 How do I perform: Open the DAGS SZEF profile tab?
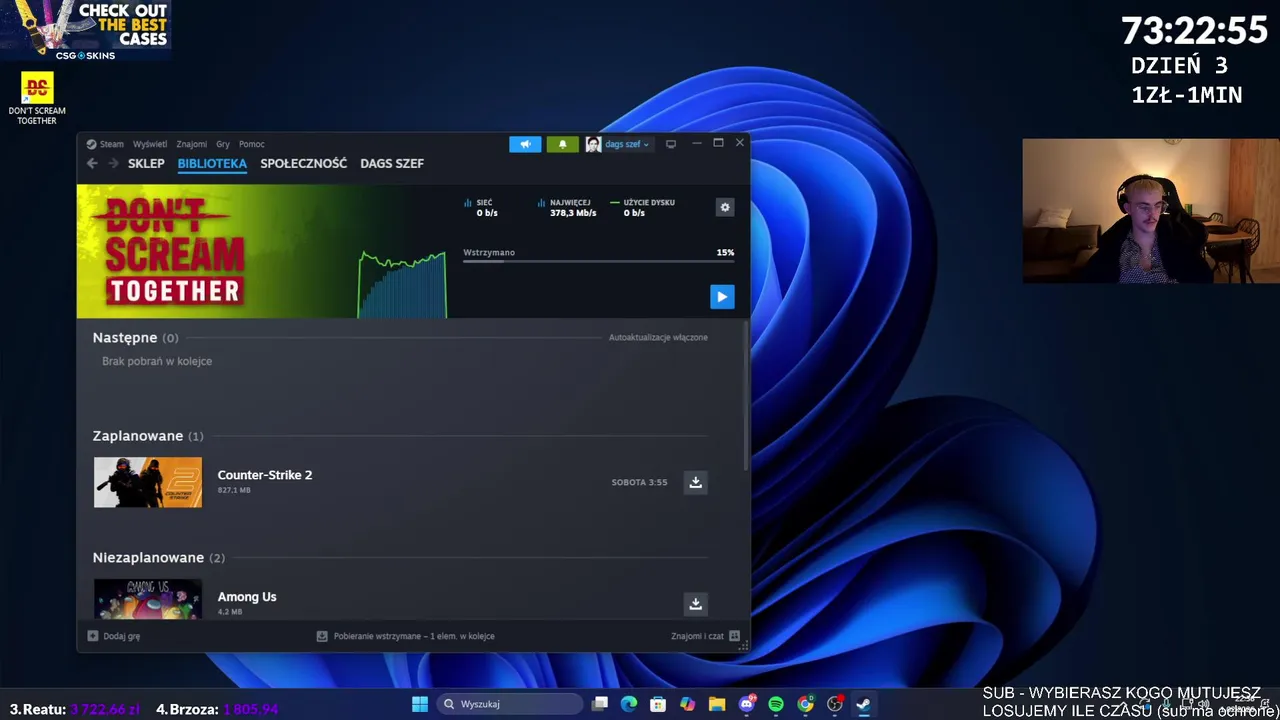392,163
